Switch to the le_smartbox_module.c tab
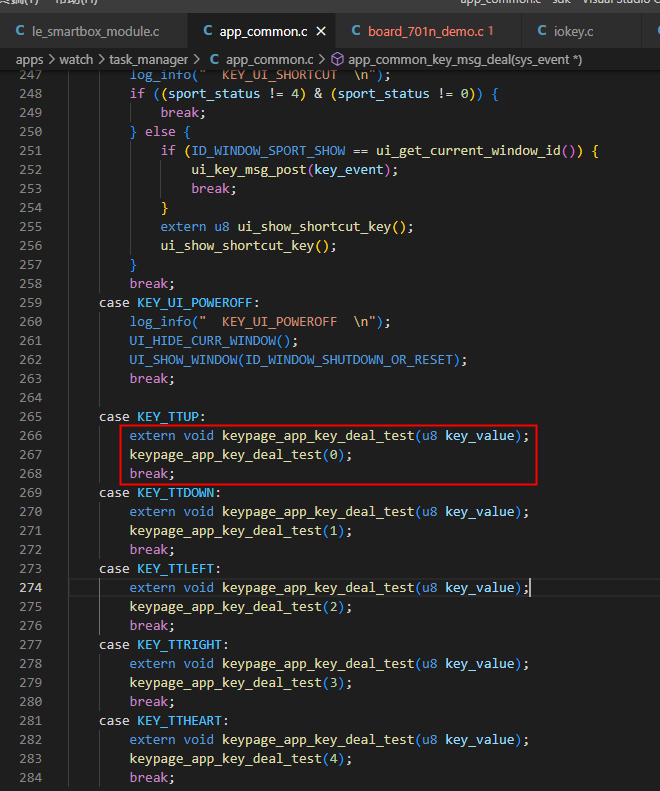This screenshot has width=660, height=791. [x=94, y=31]
